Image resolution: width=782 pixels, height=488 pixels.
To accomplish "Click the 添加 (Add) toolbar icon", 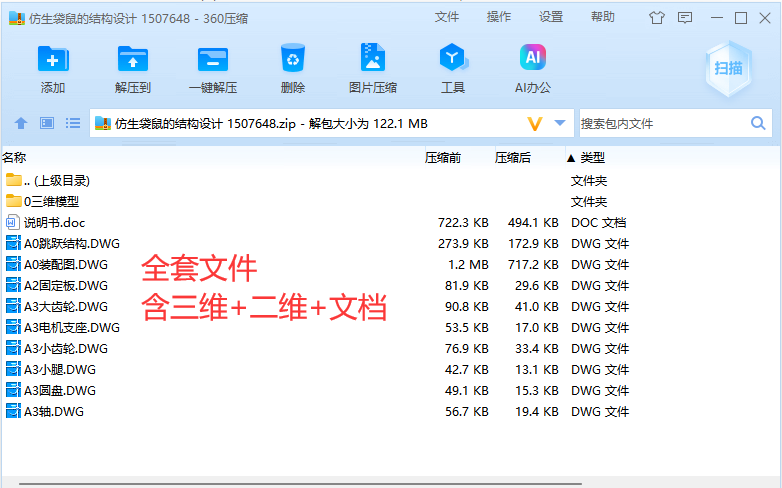I will click(53, 59).
